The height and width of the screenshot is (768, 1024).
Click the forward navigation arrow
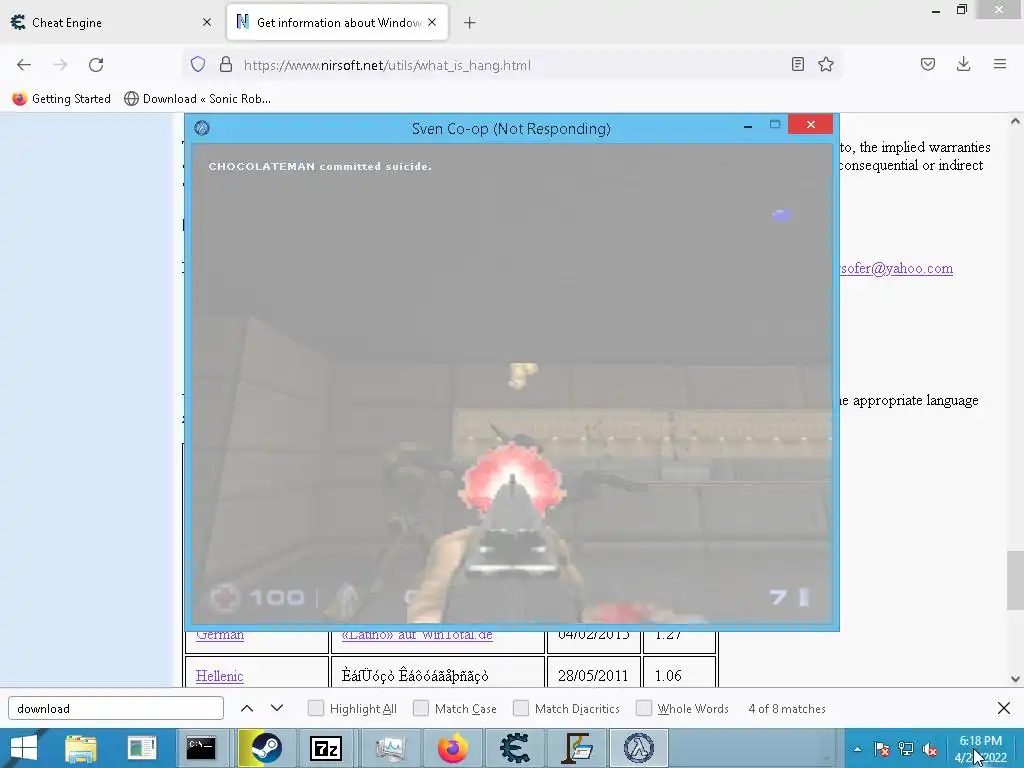pyautogui.click(x=60, y=65)
